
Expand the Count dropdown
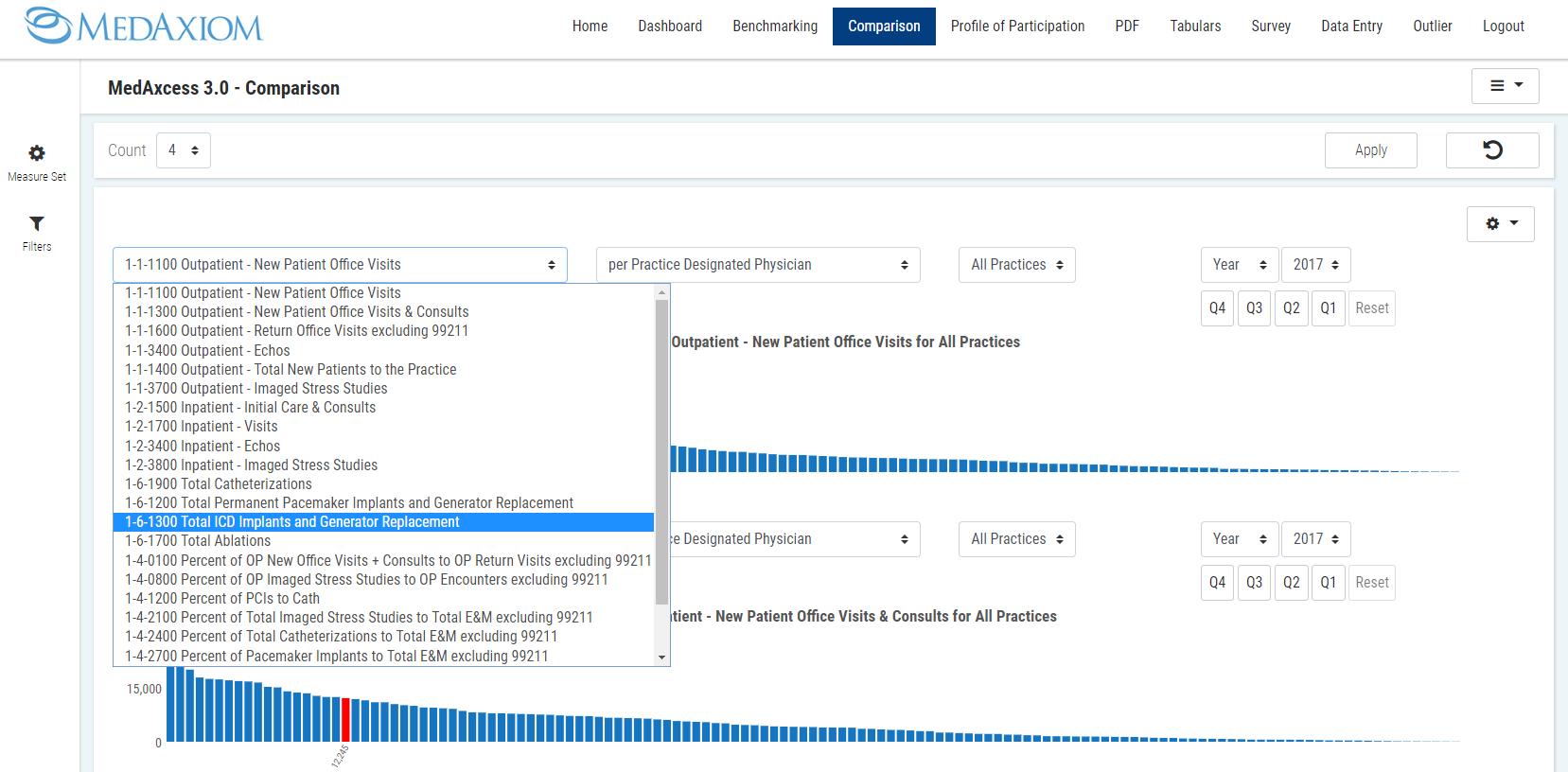pyautogui.click(x=184, y=150)
